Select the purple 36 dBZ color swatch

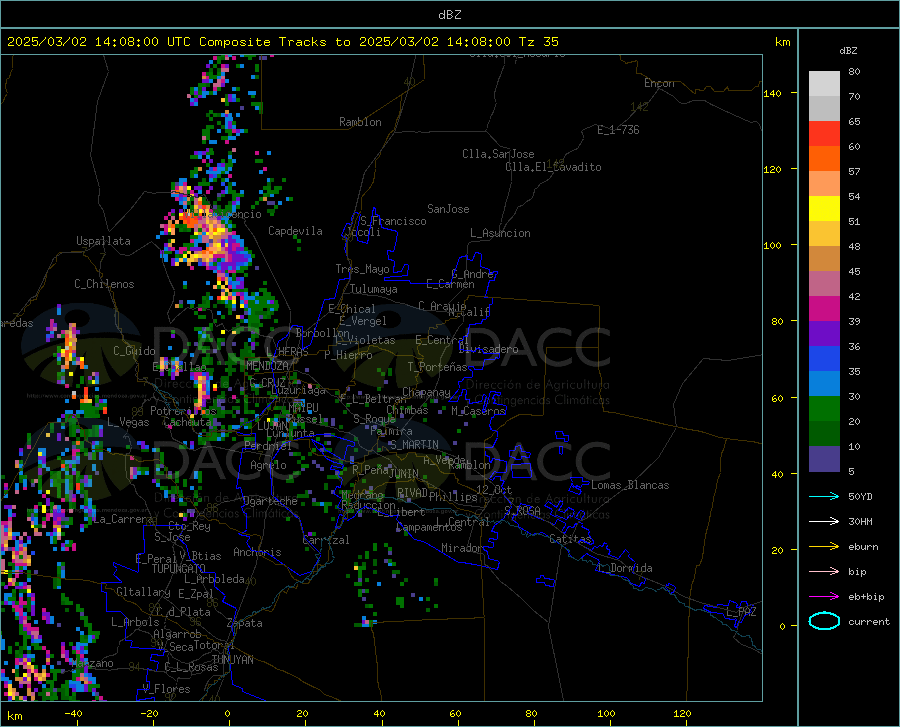[x=824, y=334]
